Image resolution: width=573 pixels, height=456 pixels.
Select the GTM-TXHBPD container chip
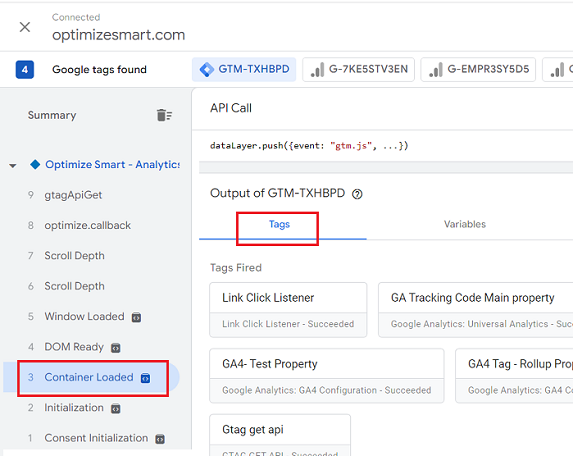(x=244, y=69)
